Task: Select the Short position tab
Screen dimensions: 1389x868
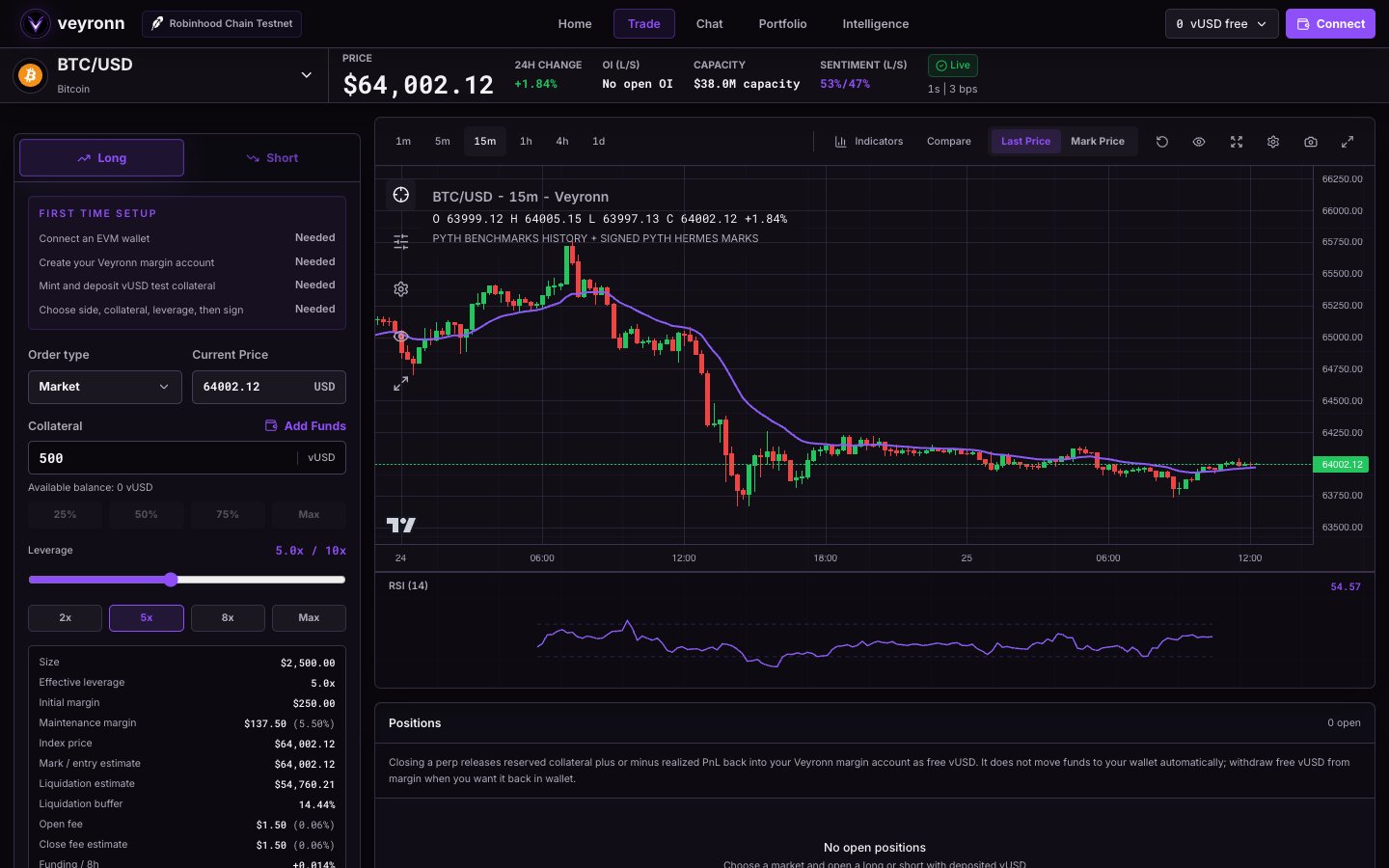Action: pyautogui.click(x=273, y=158)
